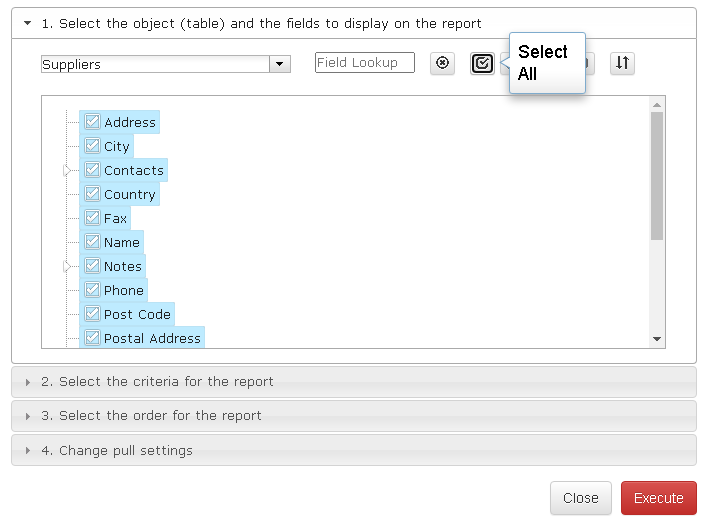
Task: Click the field list vertical scrollbar thumb
Action: coord(657,176)
